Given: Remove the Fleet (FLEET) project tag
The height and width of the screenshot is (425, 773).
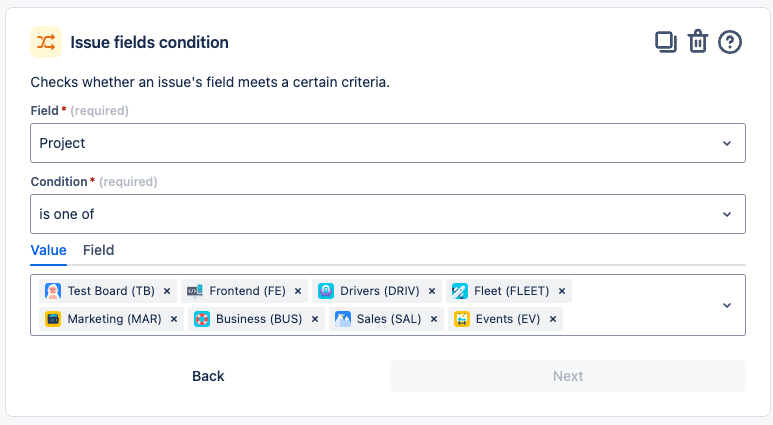Looking at the screenshot, I should click(562, 291).
